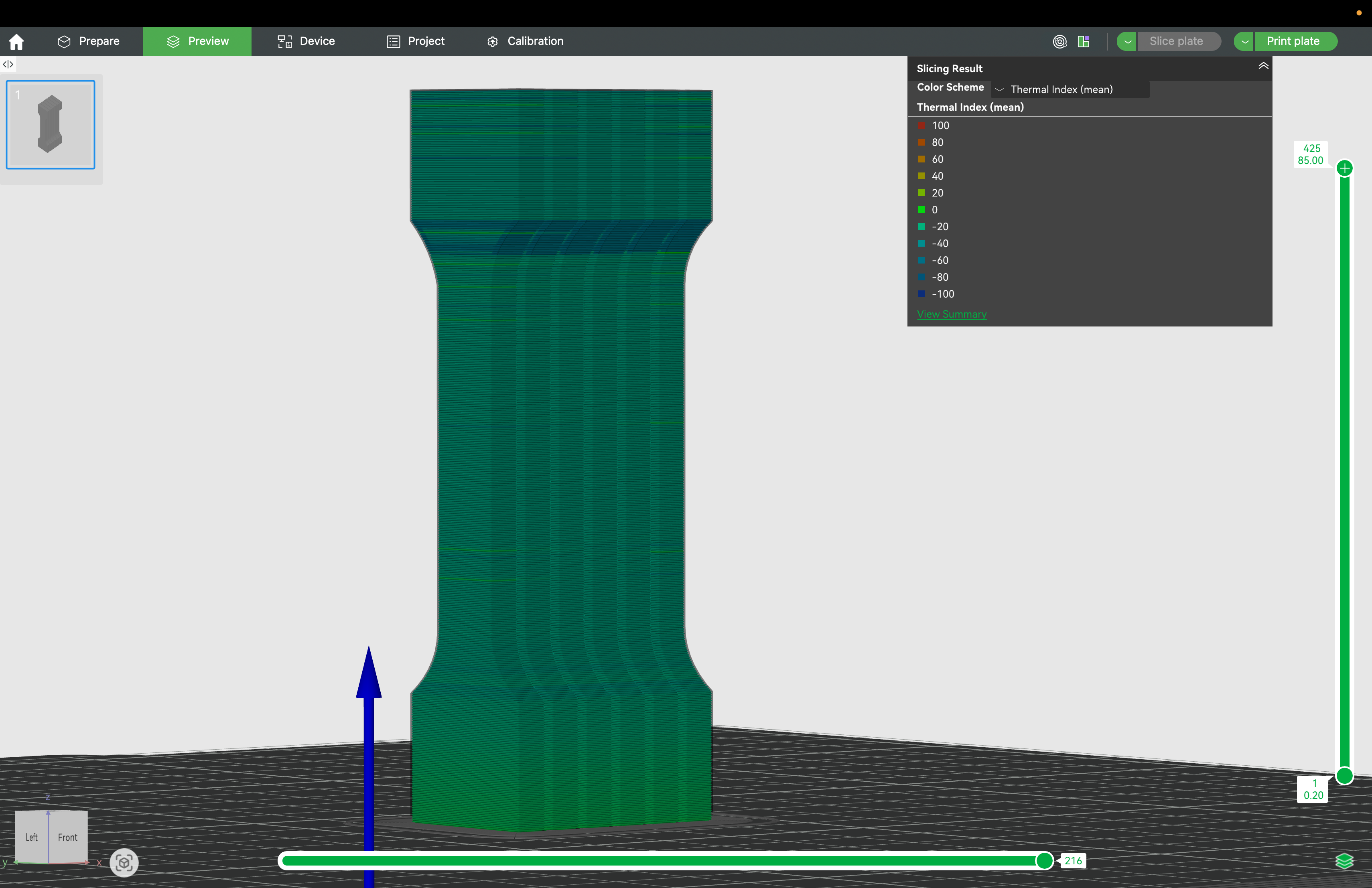
Task: Go to the Home screen icon
Action: point(17,41)
